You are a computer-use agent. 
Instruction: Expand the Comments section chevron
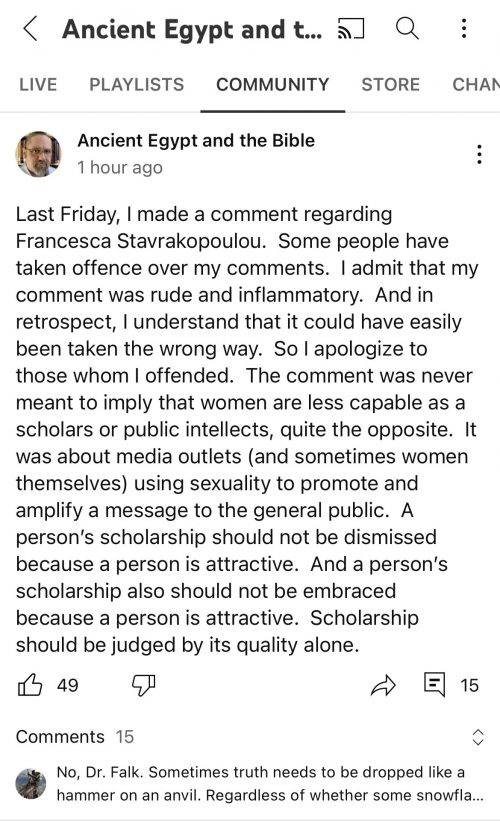pyautogui.click(x=477, y=737)
